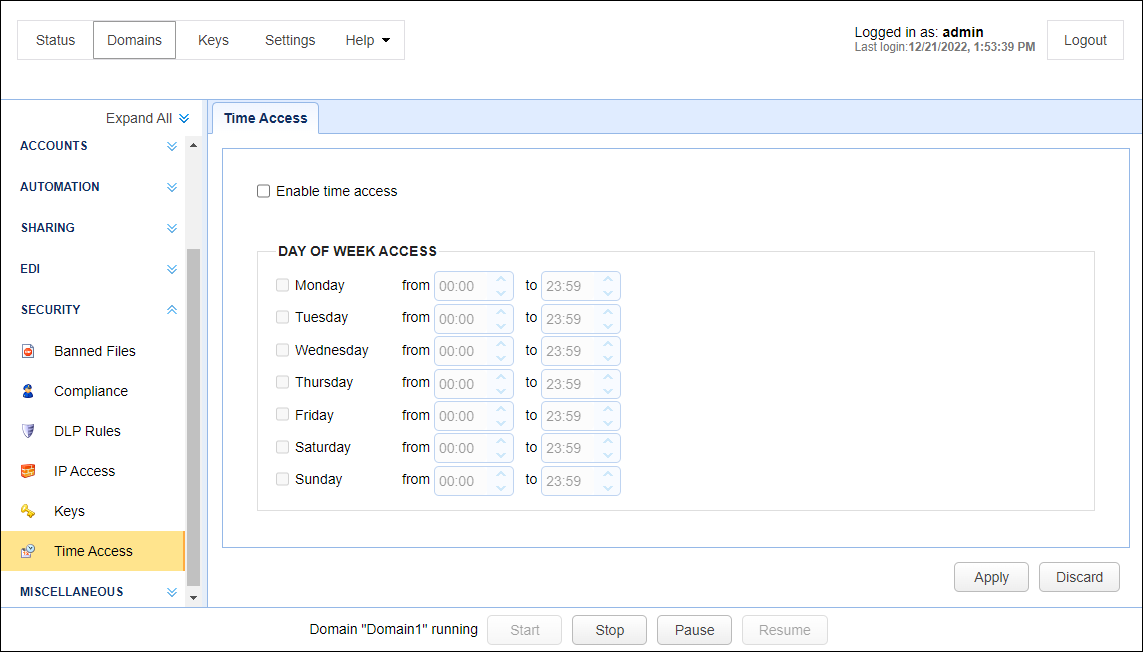Click the Keys icon in Security section
Viewport: 1143px width, 652px height.
click(x=28, y=511)
